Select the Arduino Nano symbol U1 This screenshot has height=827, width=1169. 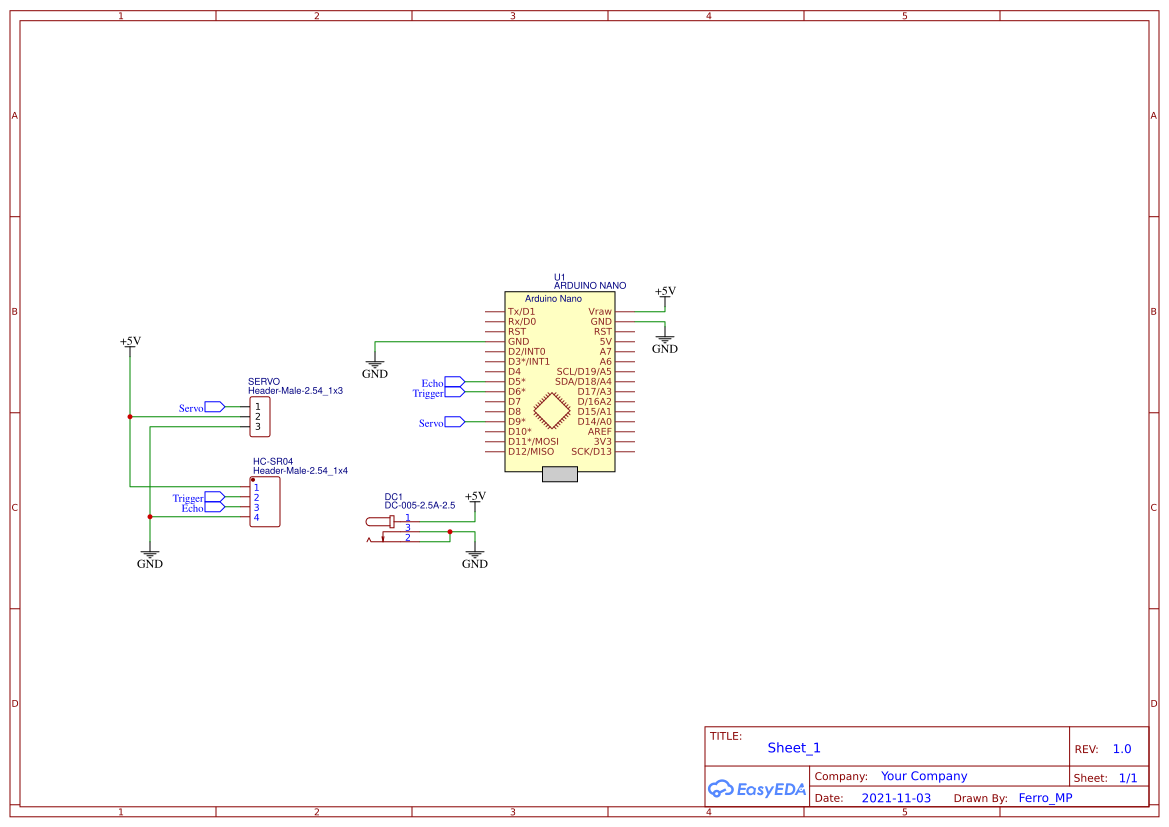[560, 380]
